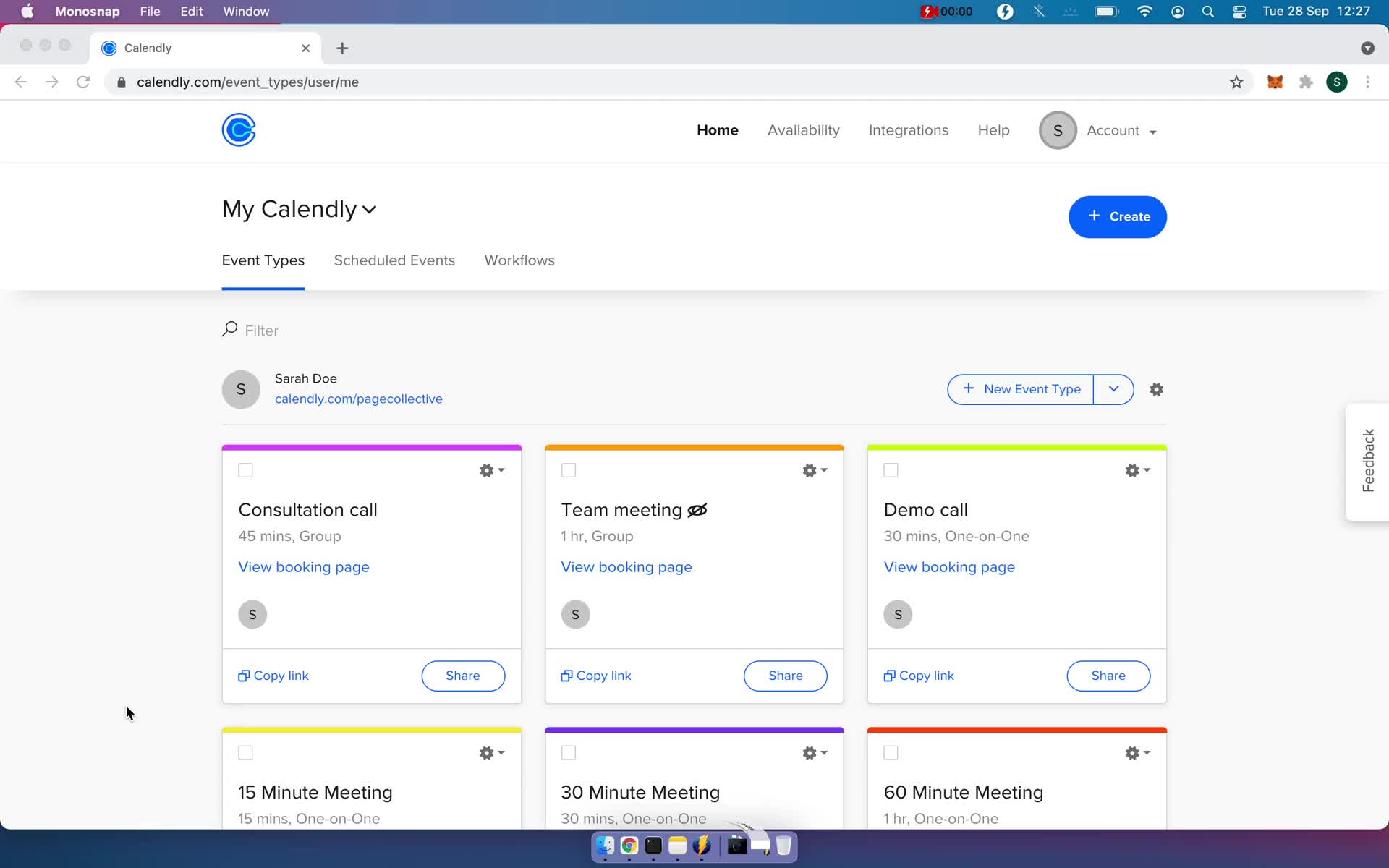The image size is (1389, 868).
Task: Select the 60 Minute Meeting checkbox
Action: (x=891, y=753)
